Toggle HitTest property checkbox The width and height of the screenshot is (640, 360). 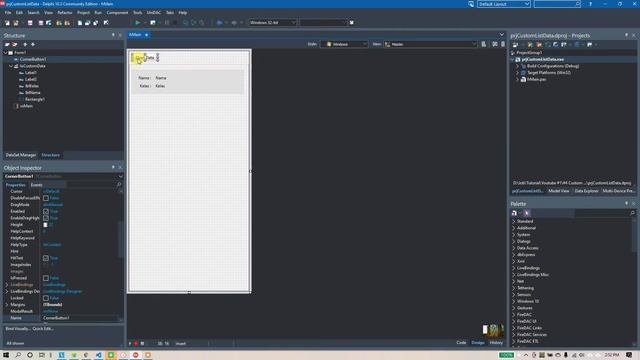tap(46, 258)
